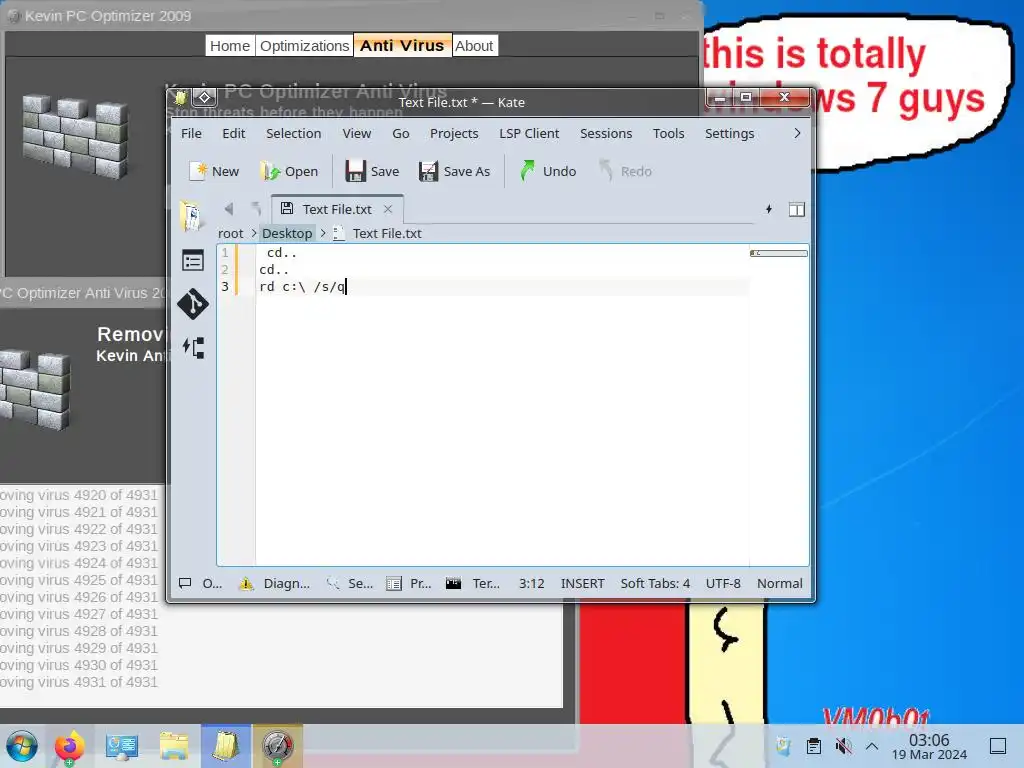Open the UTF-8 encoding dropdown
Screen dimensions: 1024x768
723,583
